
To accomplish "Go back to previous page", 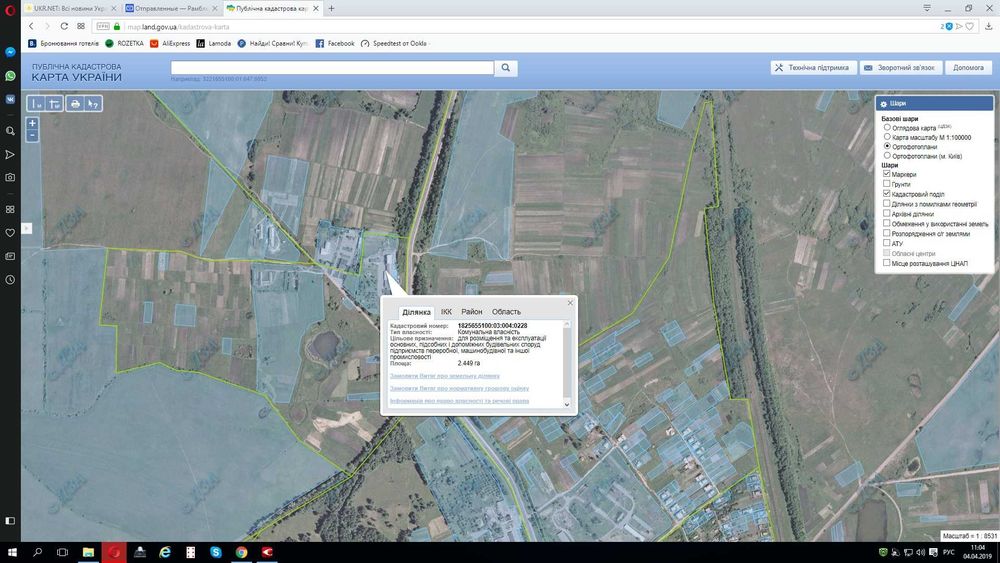I will pyautogui.click(x=31, y=26).
